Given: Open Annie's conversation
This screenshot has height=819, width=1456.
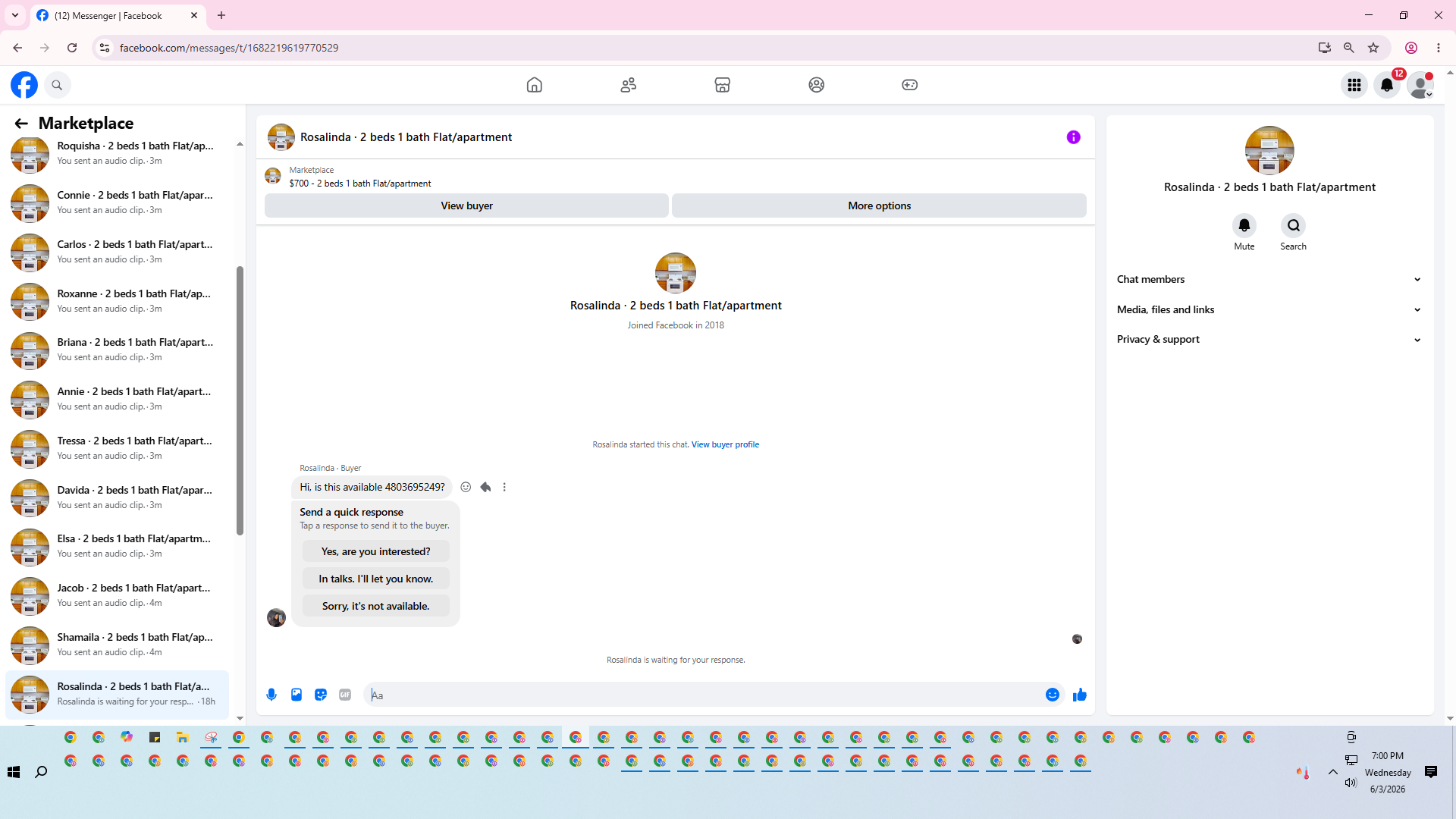Looking at the screenshot, I should tap(118, 399).
